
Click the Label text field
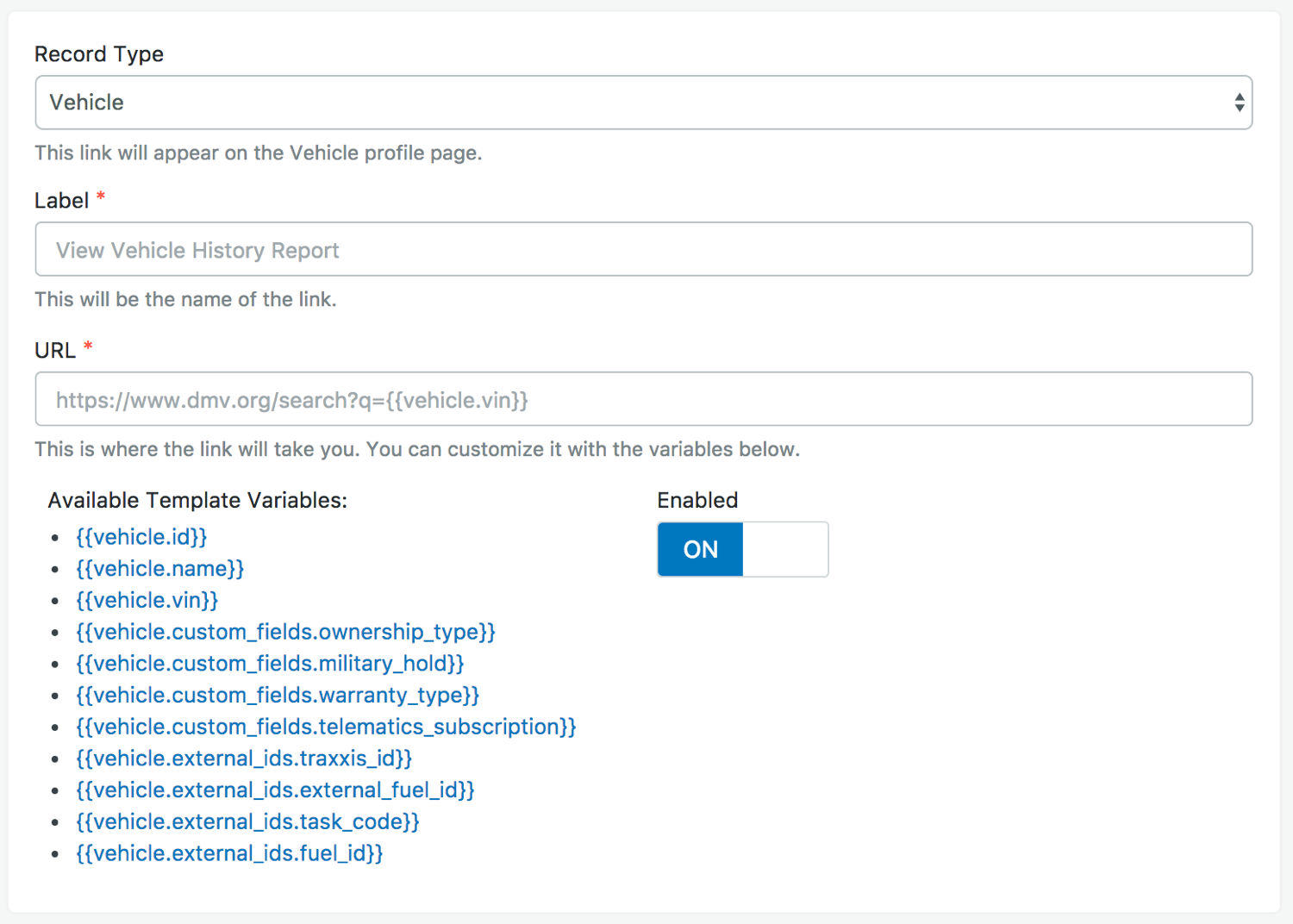(x=642, y=250)
